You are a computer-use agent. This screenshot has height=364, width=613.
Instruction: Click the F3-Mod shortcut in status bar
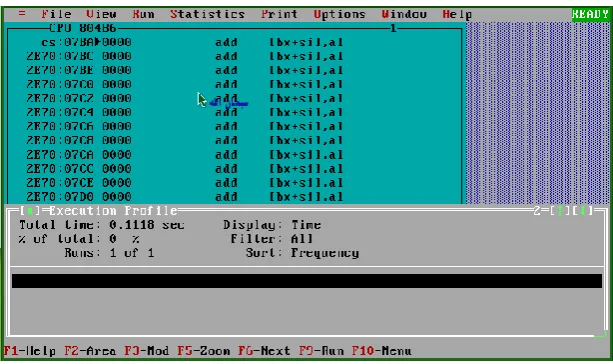pyautogui.click(x=147, y=351)
